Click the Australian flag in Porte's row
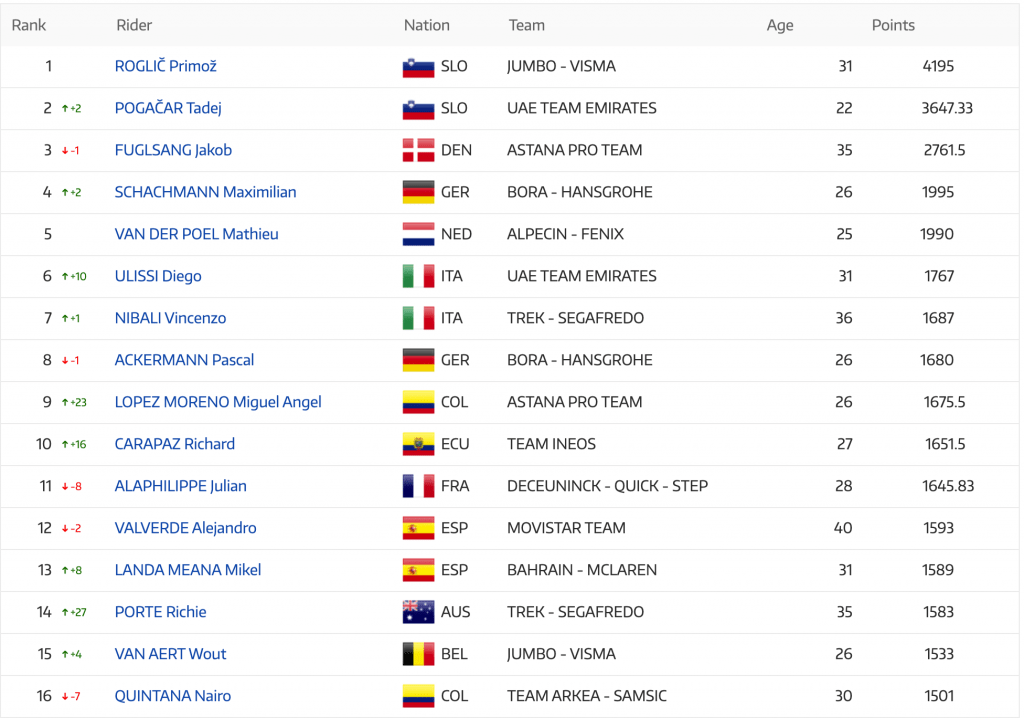The height and width of the screenshot is (718, 1024). (x=418, y=612)
